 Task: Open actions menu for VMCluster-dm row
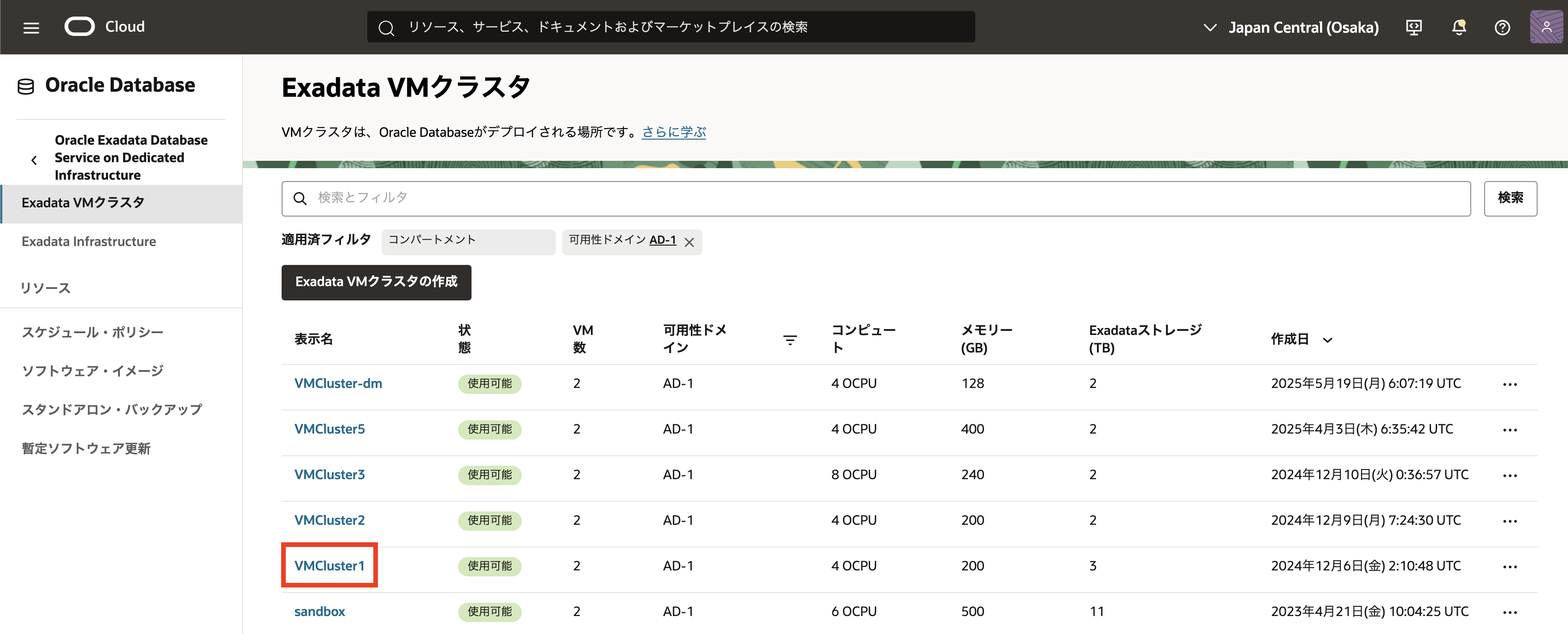(1509, 384)
